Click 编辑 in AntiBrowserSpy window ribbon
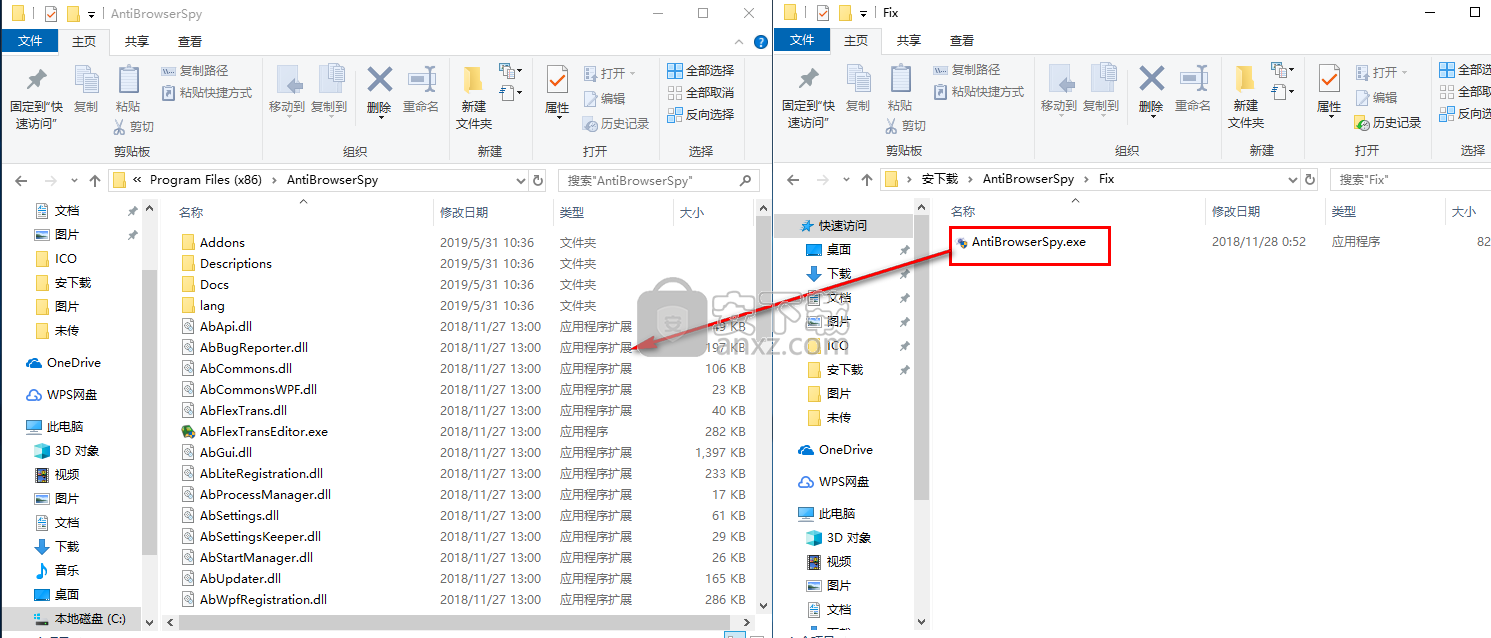 (604, 98)
